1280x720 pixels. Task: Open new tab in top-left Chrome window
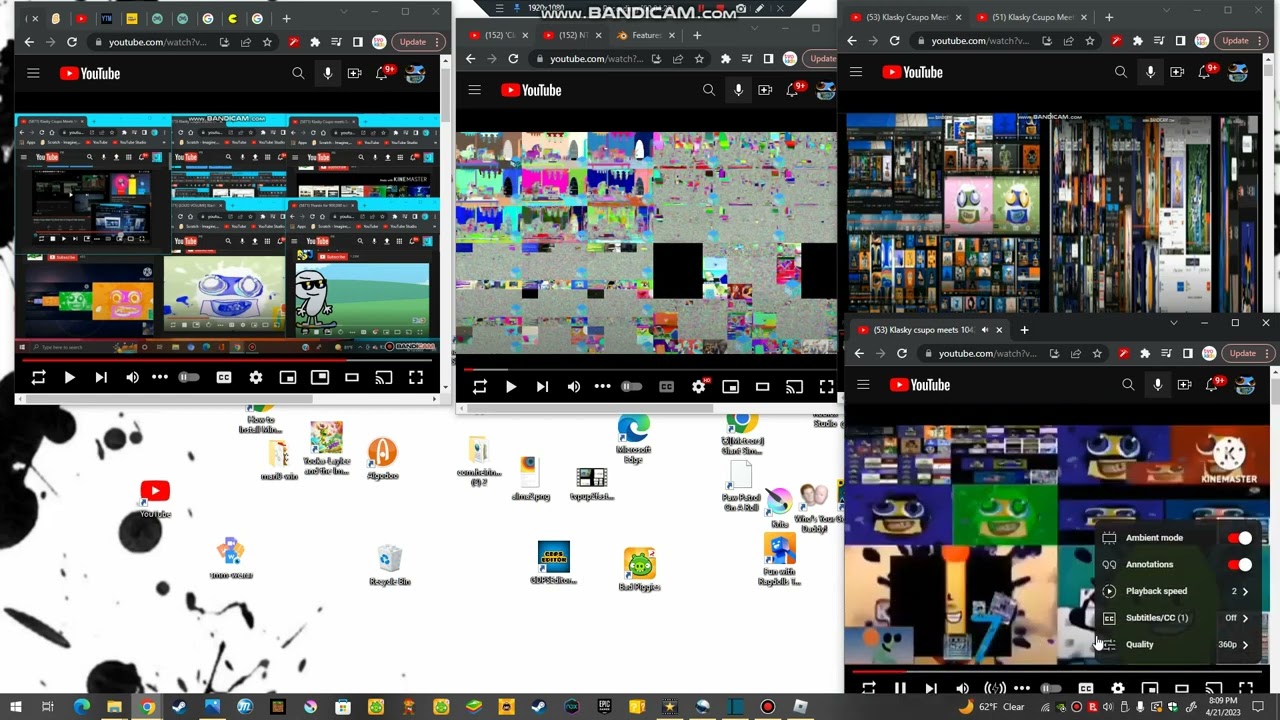pyautogui.click(x=286, y=18)
